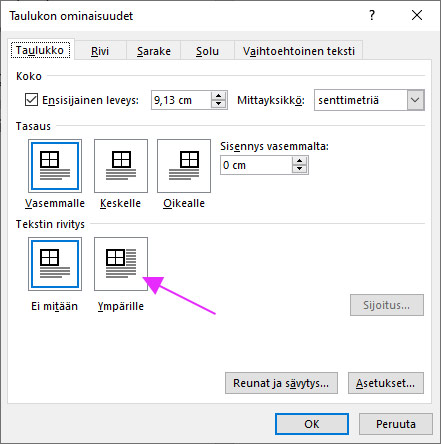Viewport: 441px width, 444px height.
Task: Increase Ensisijainen leveys with up arrow
Action: [x=219, y=96]
